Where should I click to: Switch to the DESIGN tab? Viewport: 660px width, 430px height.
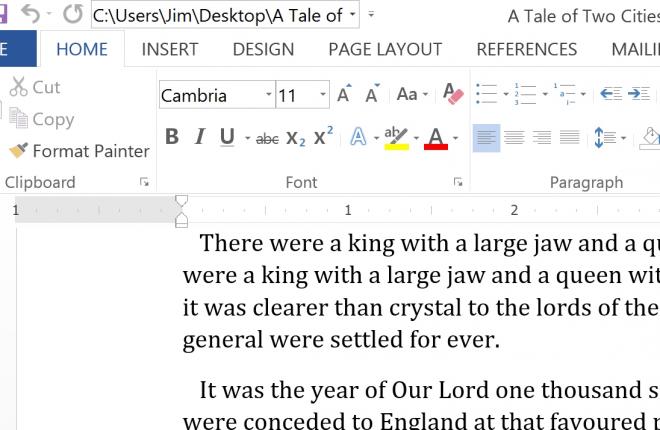(263, 49)
